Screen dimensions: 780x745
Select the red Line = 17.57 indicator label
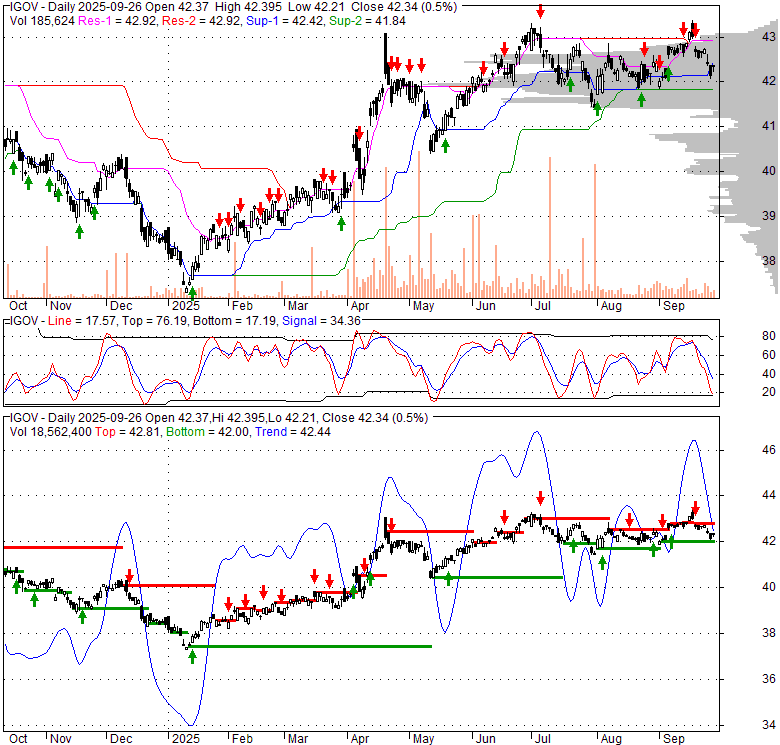(x=83, y=321)
